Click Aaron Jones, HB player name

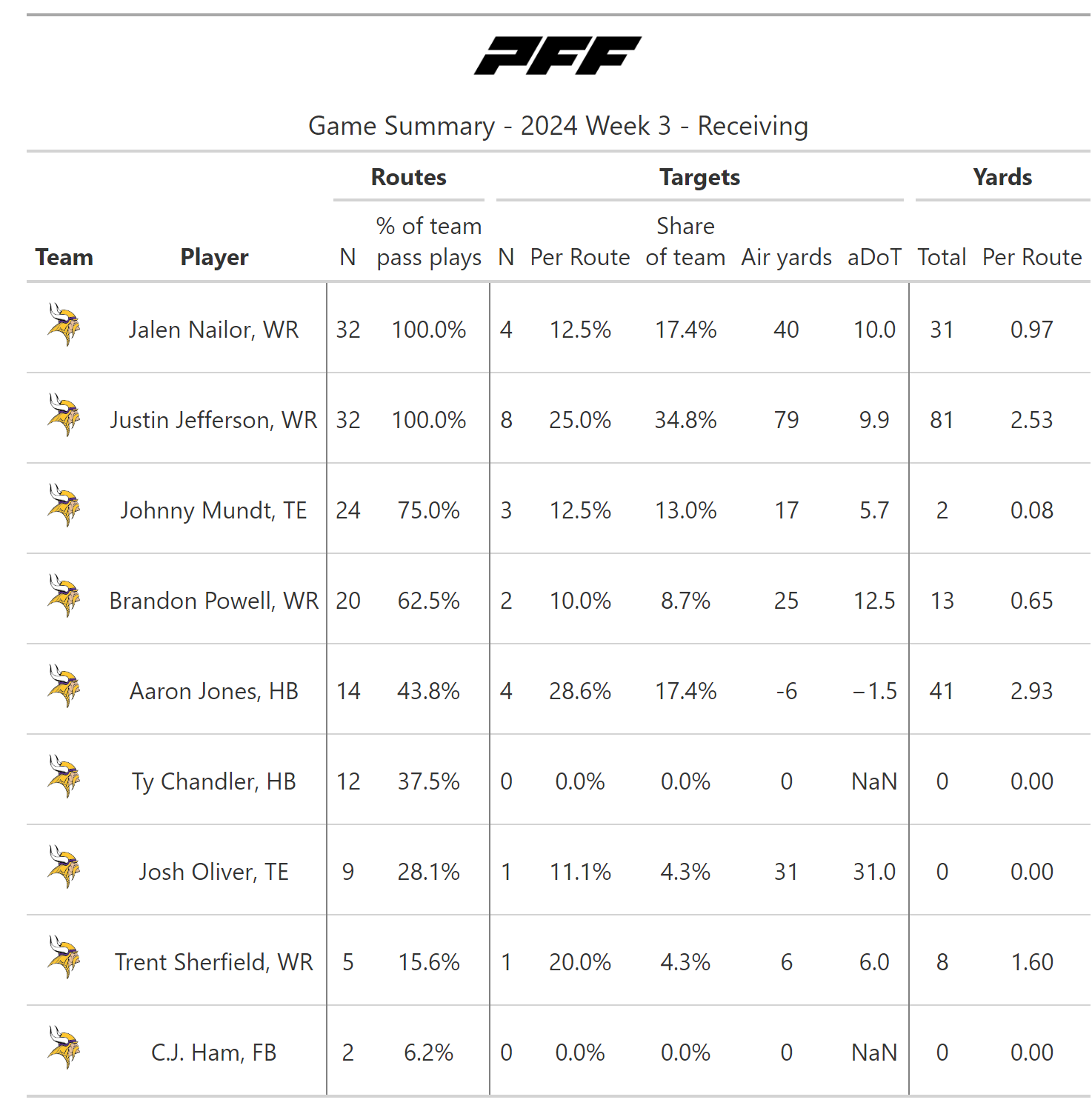click(213, 691)
